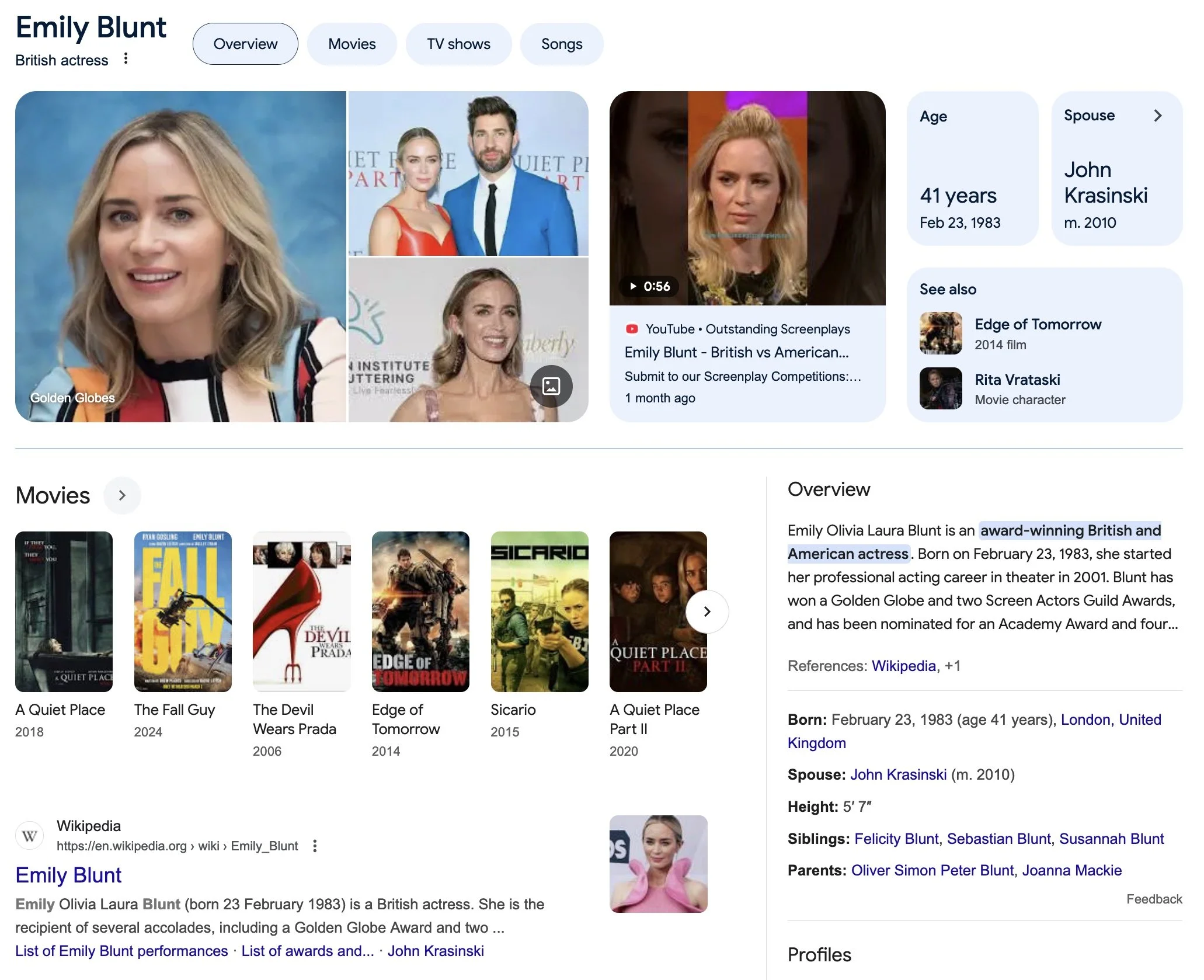Open the Edge of Tomorrow See also thumbnail
1204x980 pixels.
coord(940,333)
